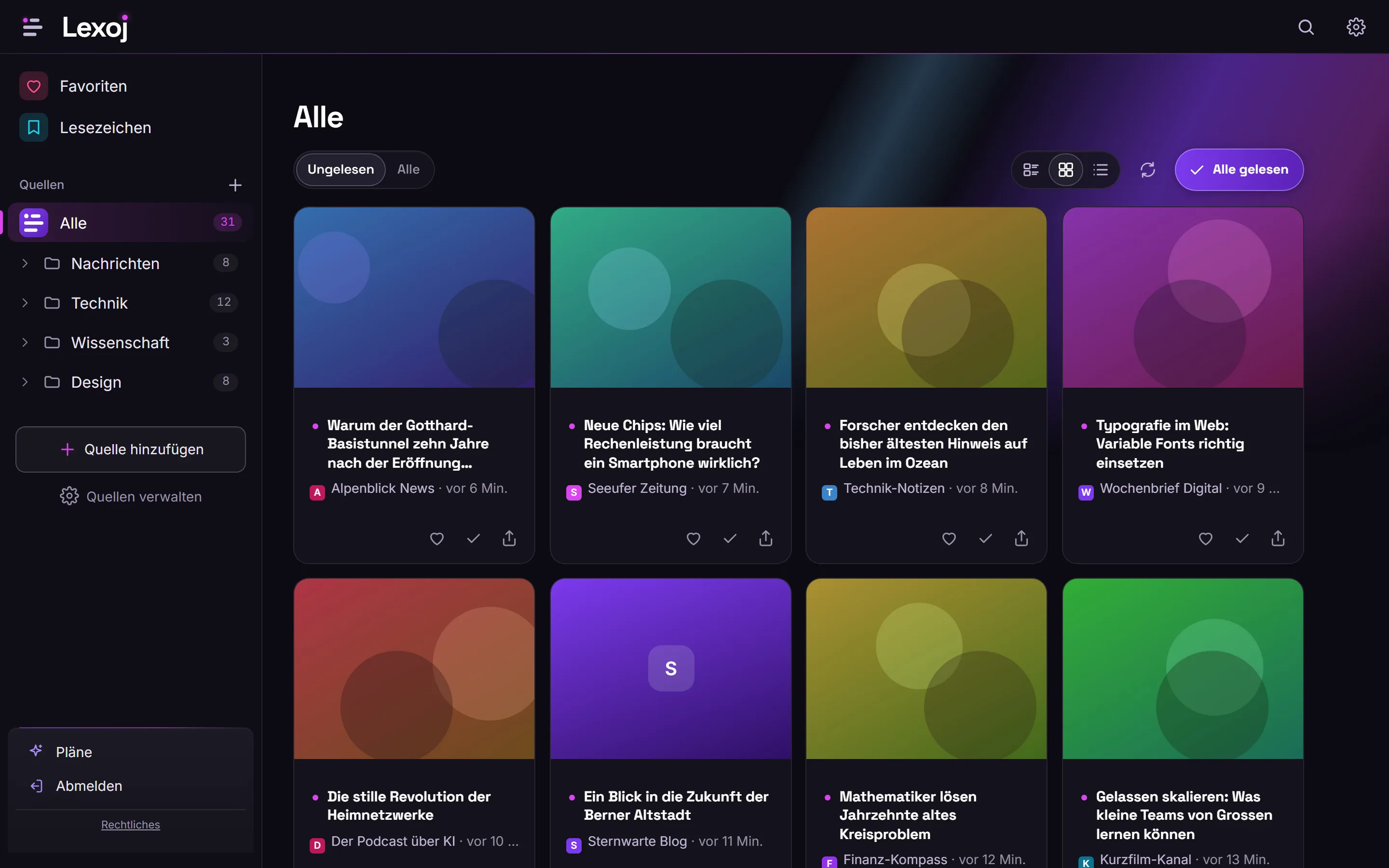Switch to card grid view icon

(x=1065, y=169)
